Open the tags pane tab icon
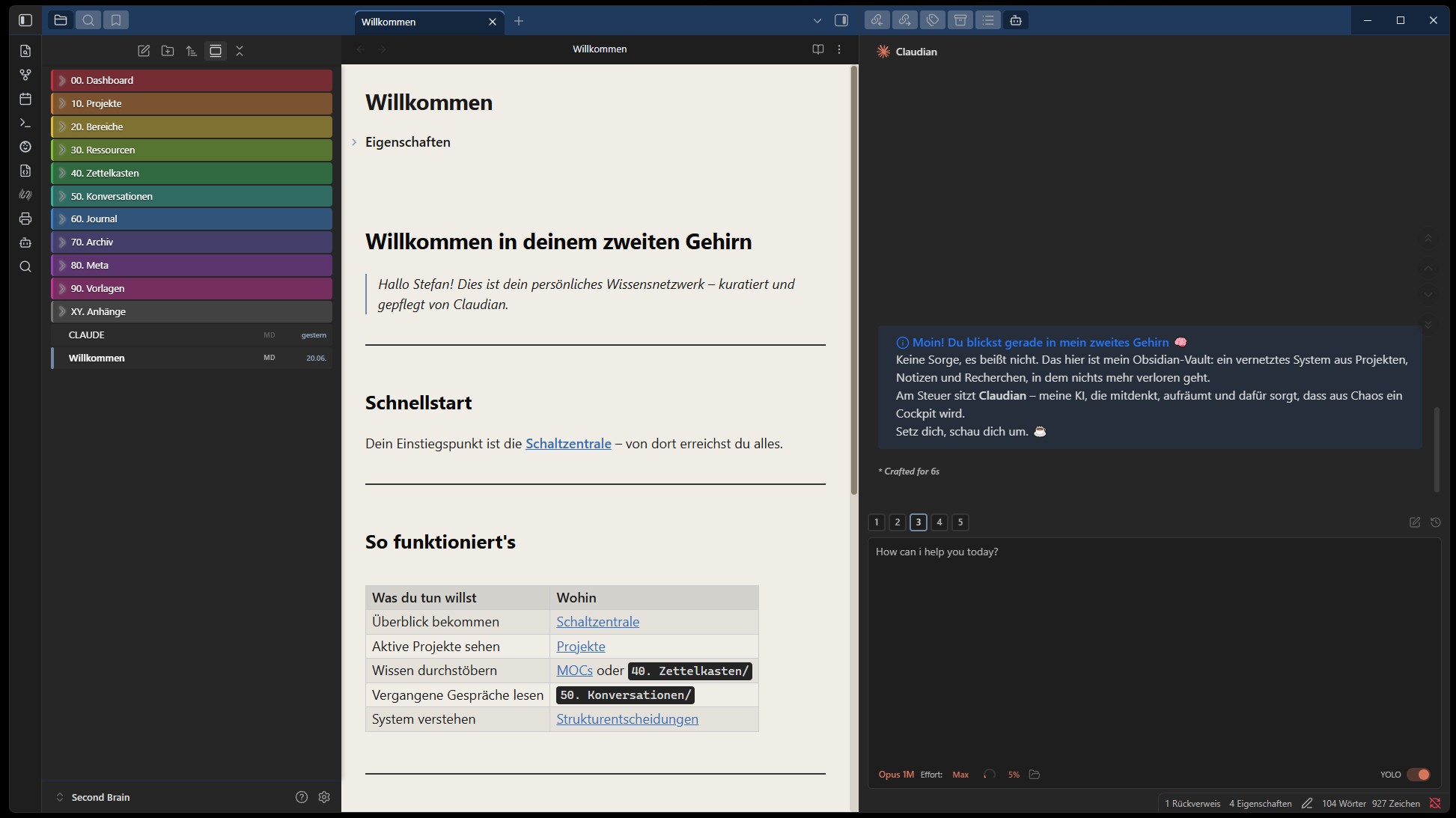1456x818 pixels. click(x=933, y=20)
